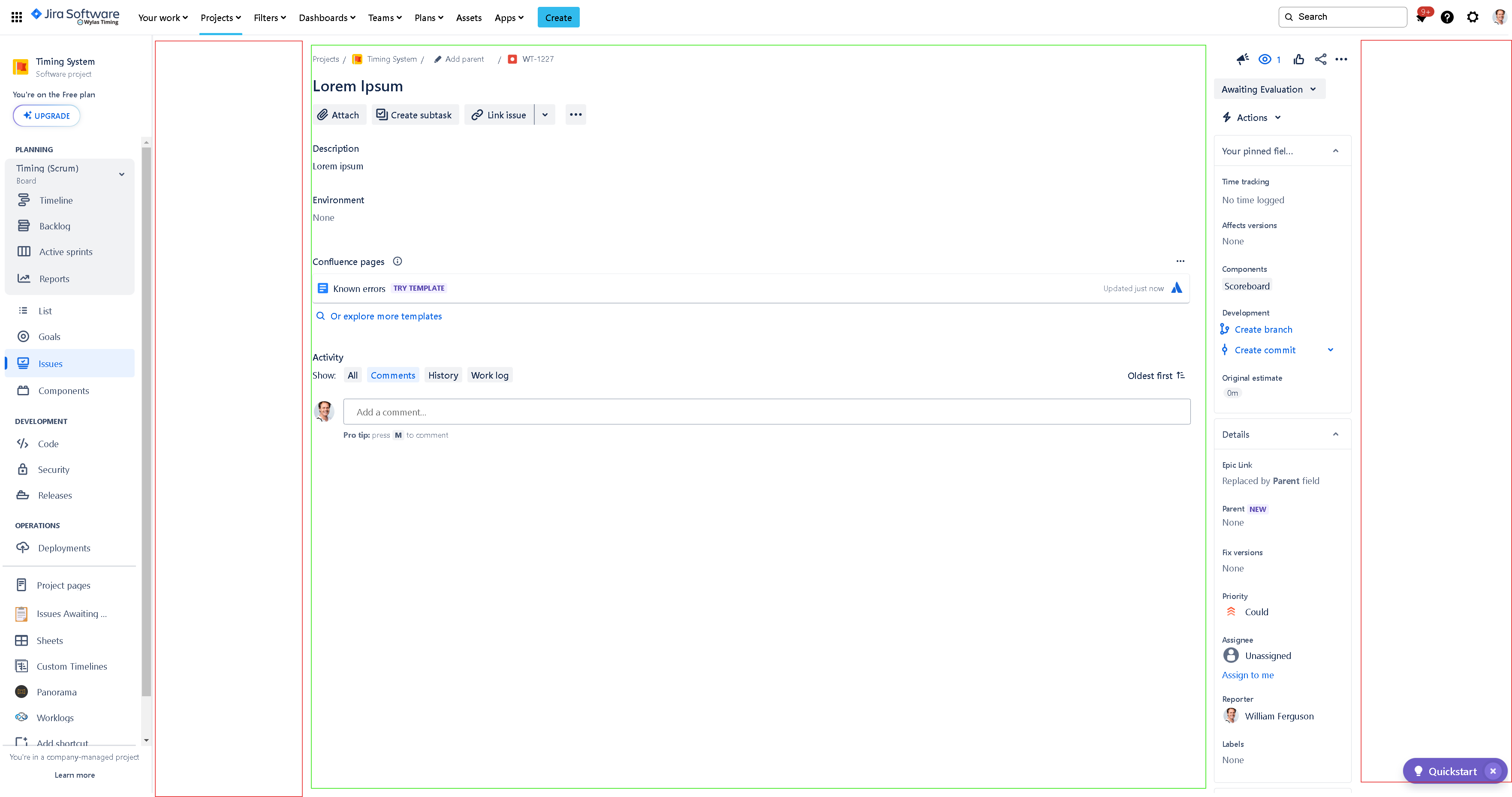Toggle the watch issue eye icon
The width and height of the screenshot is (1512, 797).
(x=1265, y=59)
